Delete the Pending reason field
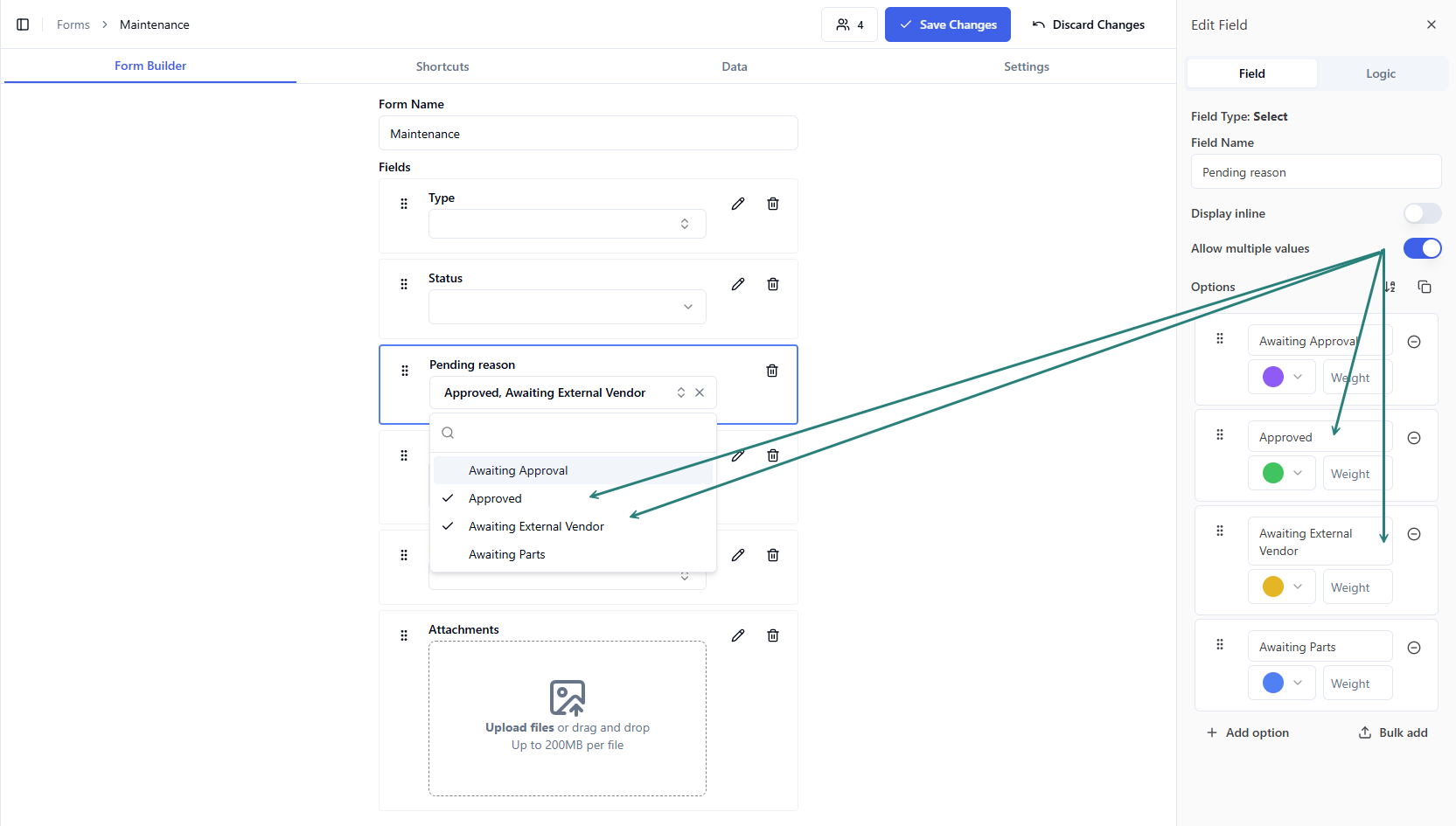 click(772, 371)
